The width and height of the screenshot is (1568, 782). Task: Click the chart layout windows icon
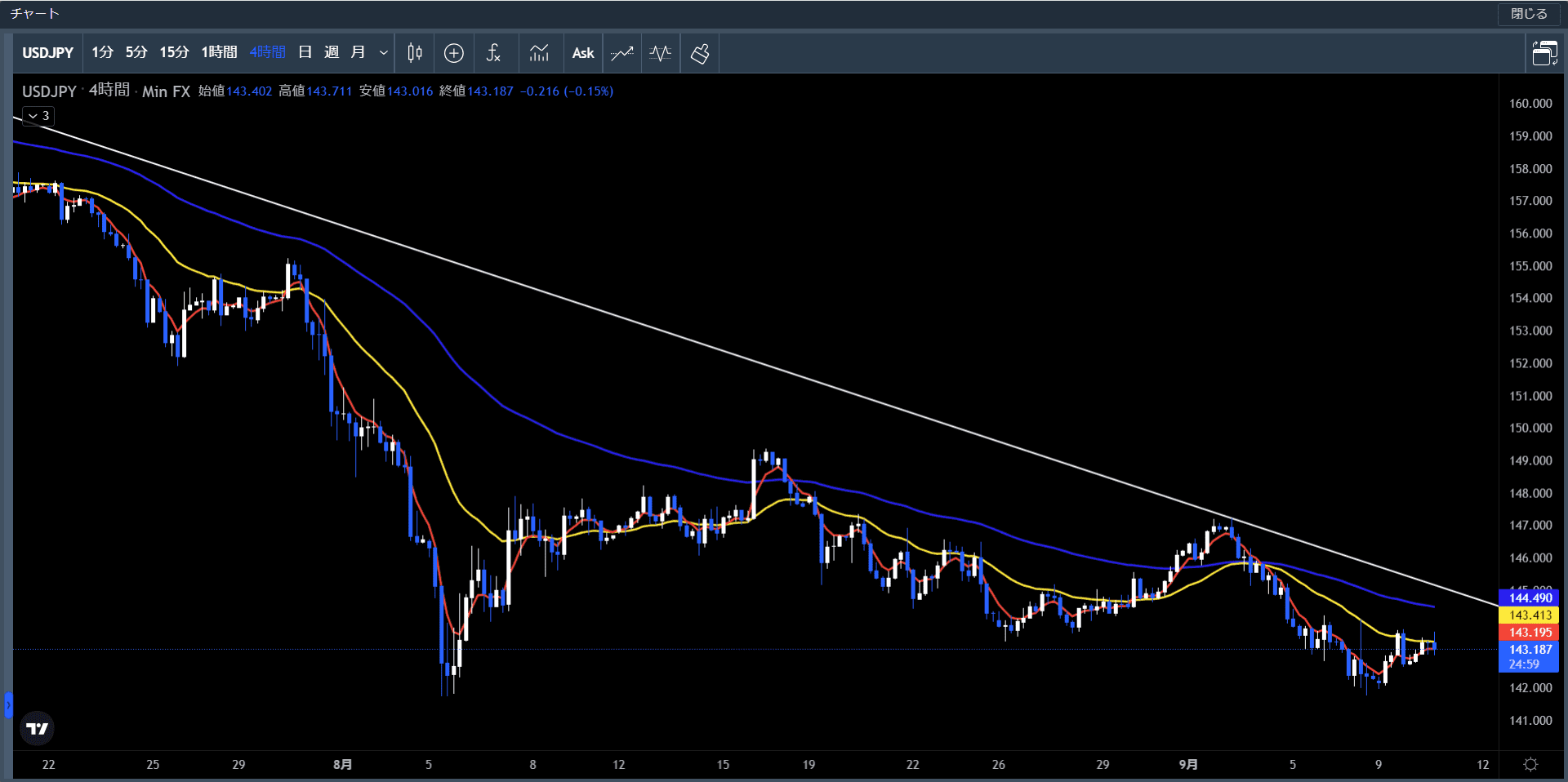click(x=1544, y=53)
